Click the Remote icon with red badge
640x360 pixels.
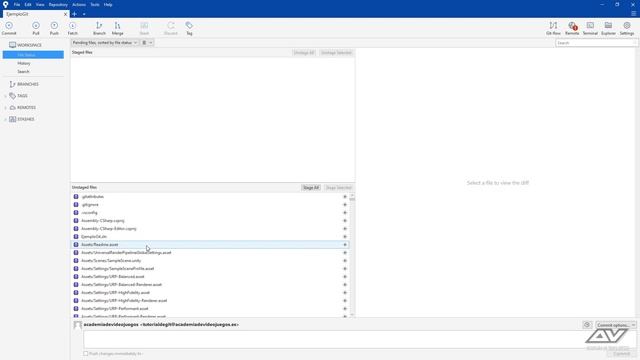click(572, 28)
